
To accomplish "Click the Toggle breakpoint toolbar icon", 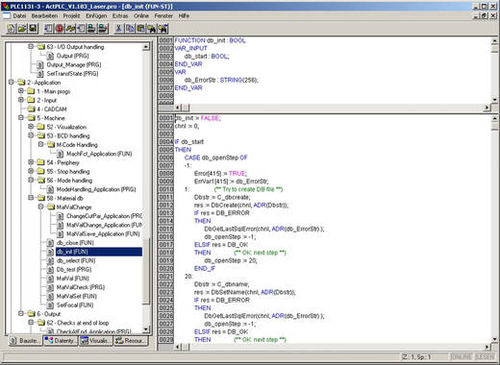I will click(81, 29).
